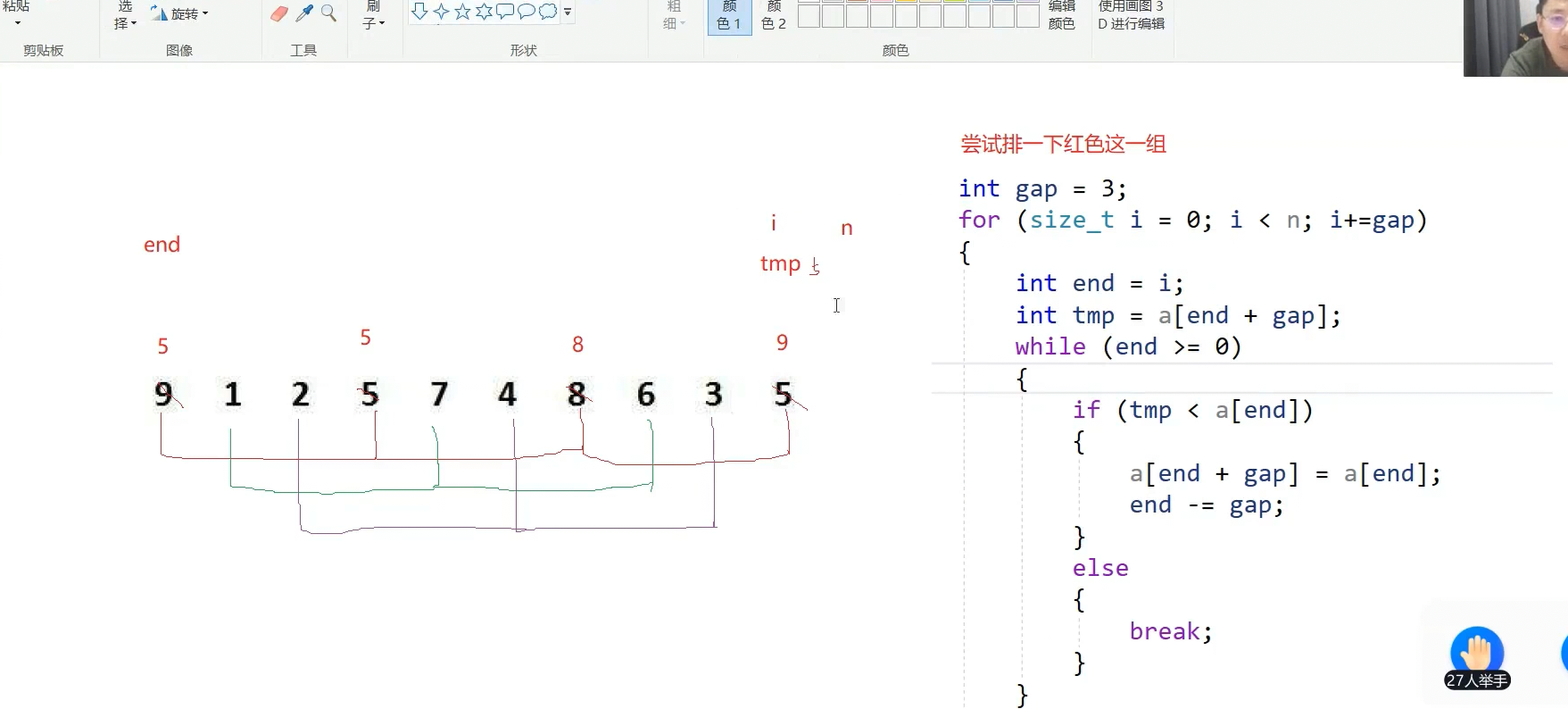The width and height of the screenshot is (1568, 709).
Task: Choose the four-point star shape
Action: point(441,12)
